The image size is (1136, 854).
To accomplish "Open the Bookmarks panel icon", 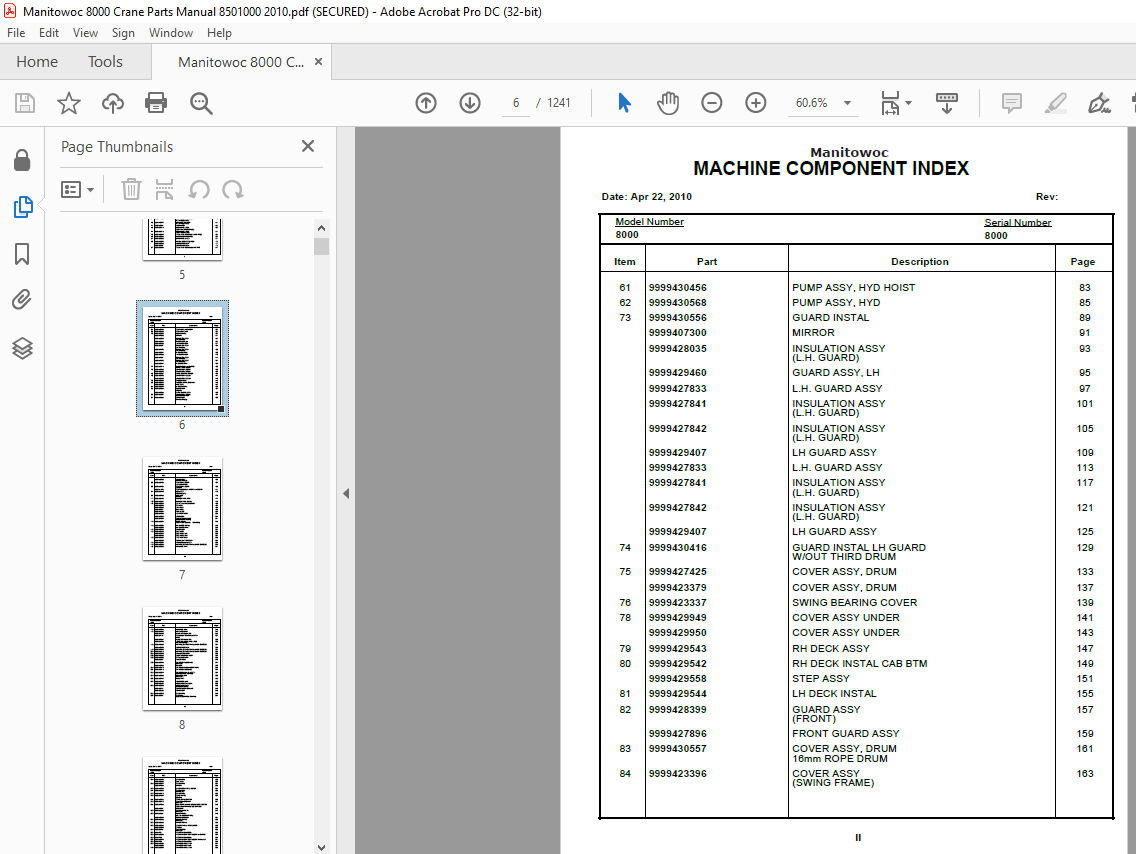I will [x=22, y=254].
